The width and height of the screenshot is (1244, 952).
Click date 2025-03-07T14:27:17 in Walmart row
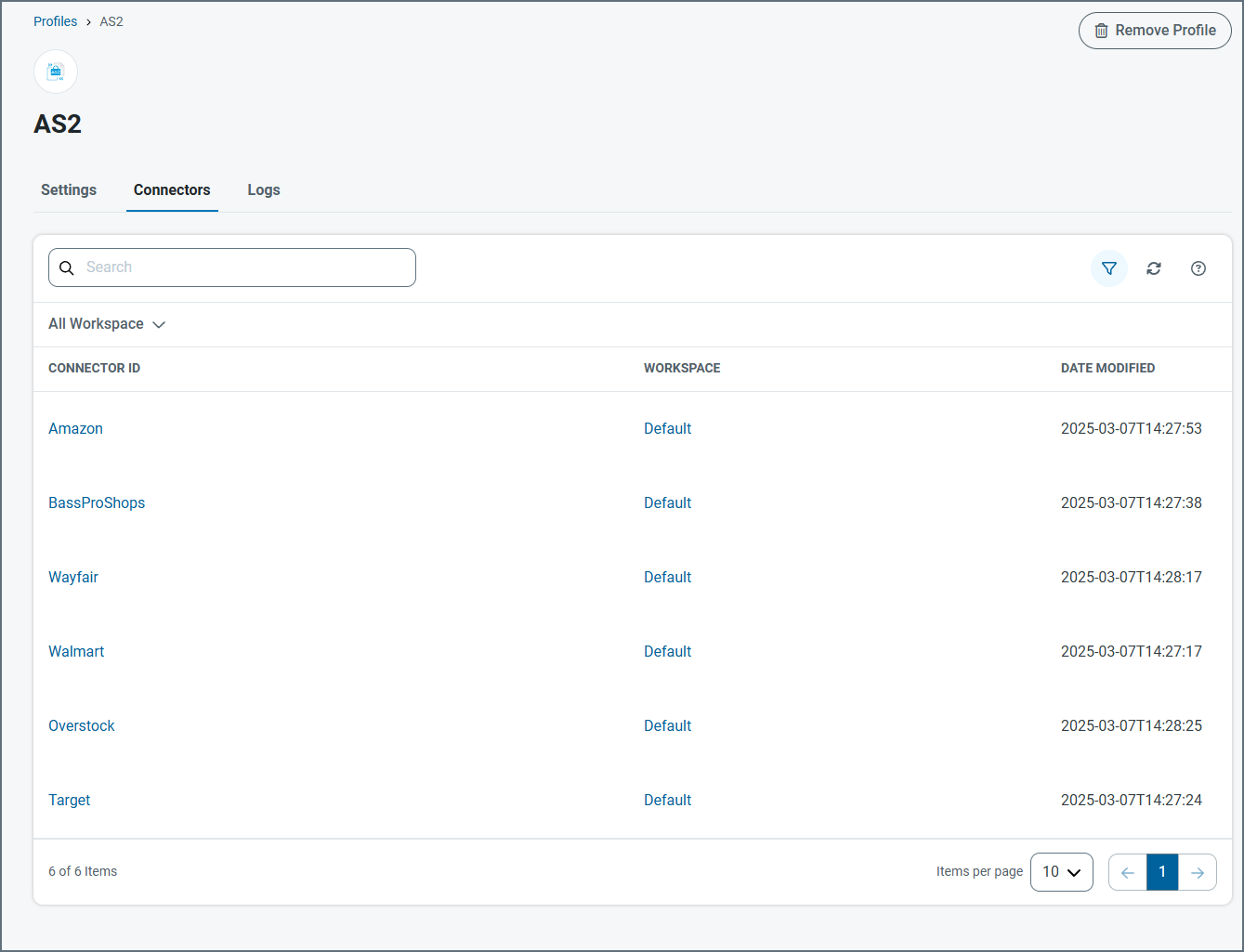coord(1131,651)
